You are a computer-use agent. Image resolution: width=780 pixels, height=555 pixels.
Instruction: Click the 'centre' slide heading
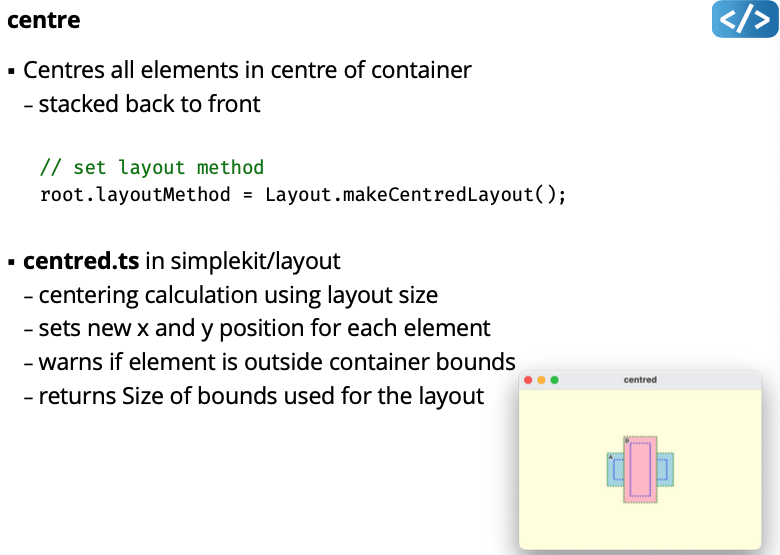[x=43, y=20]
